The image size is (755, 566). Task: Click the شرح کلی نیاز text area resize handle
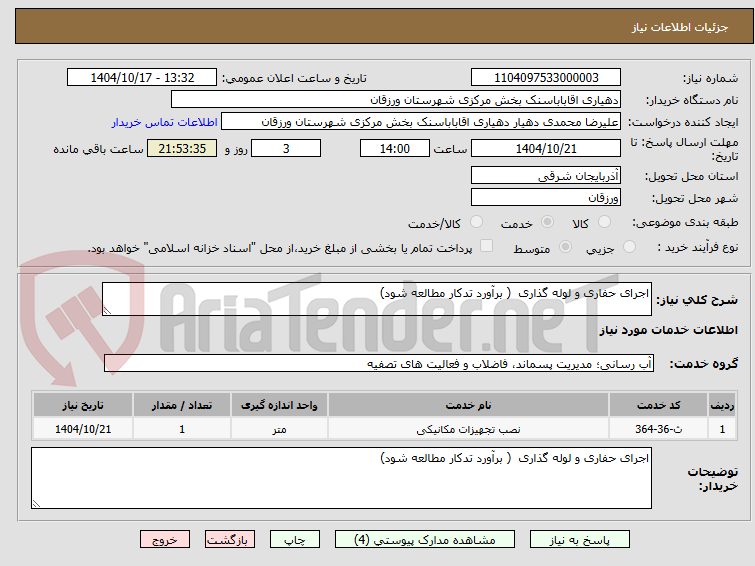coord(107,311)
